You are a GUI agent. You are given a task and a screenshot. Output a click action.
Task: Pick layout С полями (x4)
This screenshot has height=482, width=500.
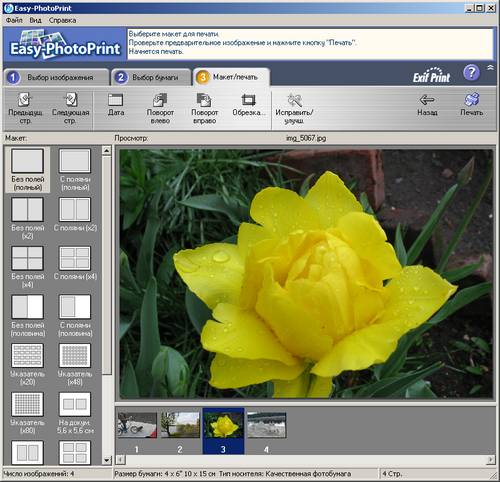click(75, 263)
